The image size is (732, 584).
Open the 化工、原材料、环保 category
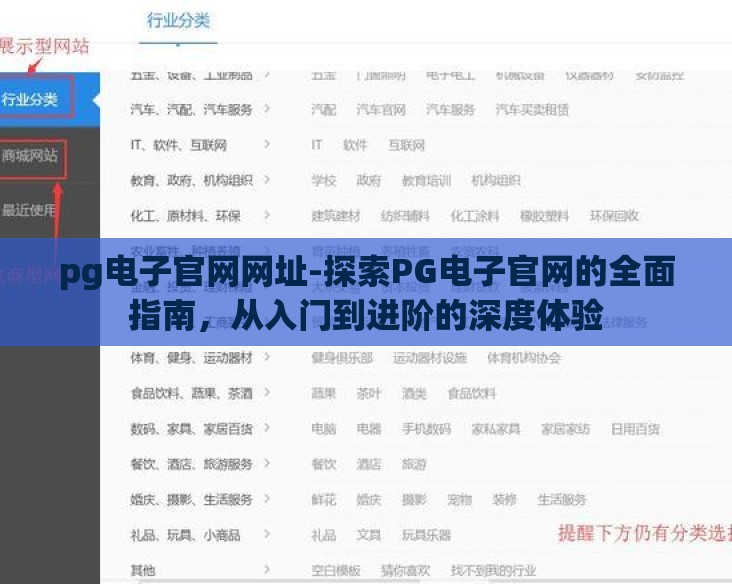tap(185, 216)
